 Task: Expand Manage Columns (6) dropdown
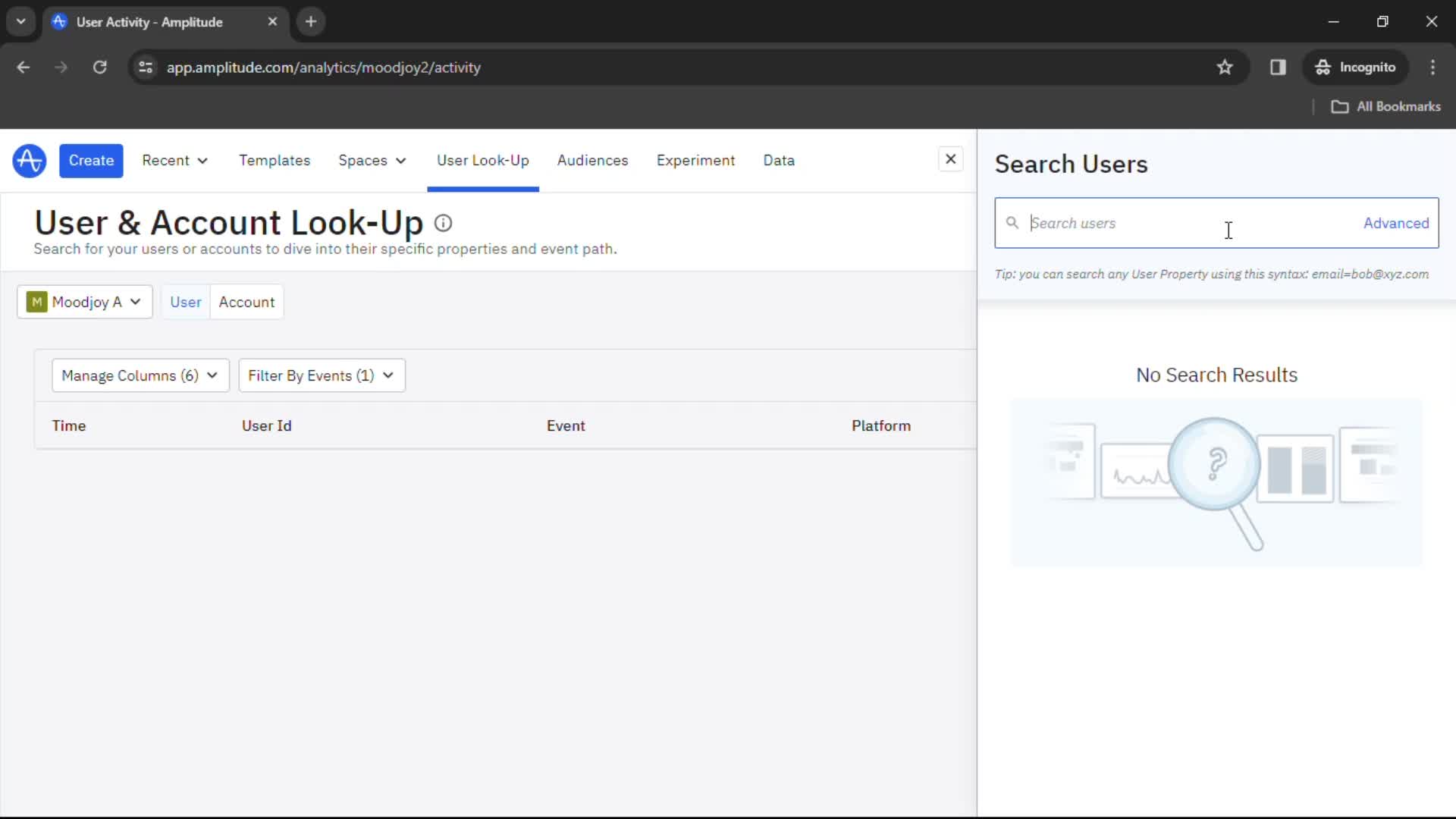click(140, 375)
